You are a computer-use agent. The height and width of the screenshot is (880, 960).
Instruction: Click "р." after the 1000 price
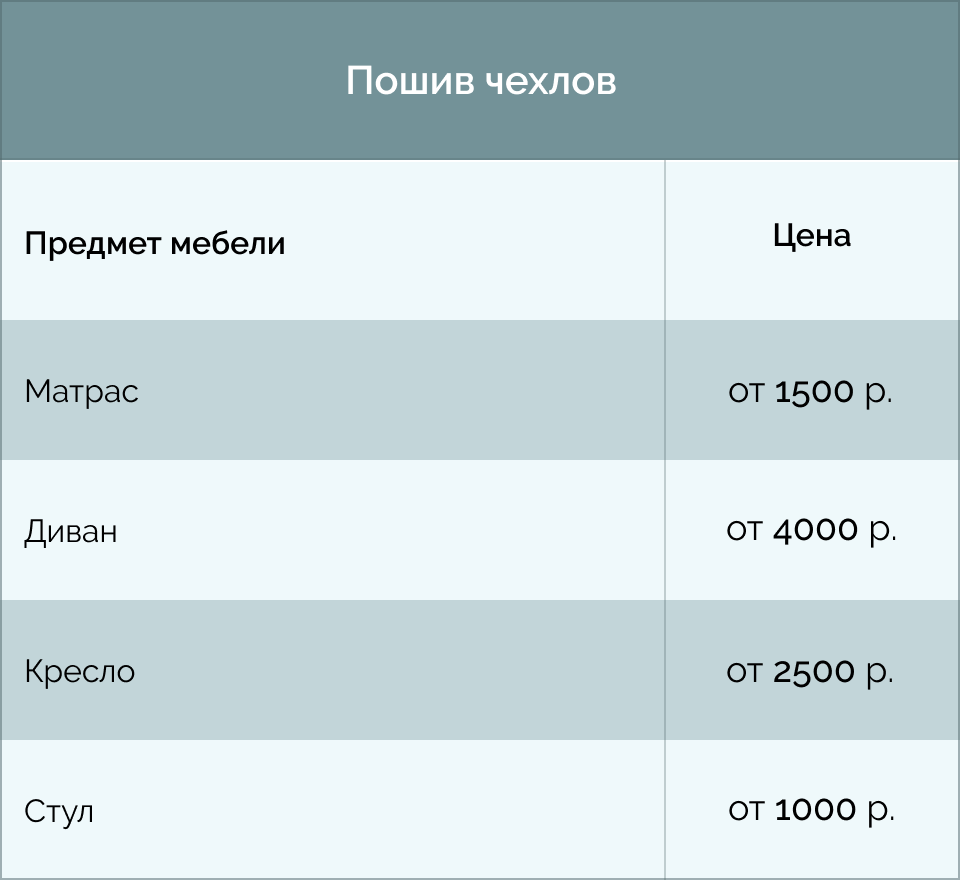coord(879,810)
